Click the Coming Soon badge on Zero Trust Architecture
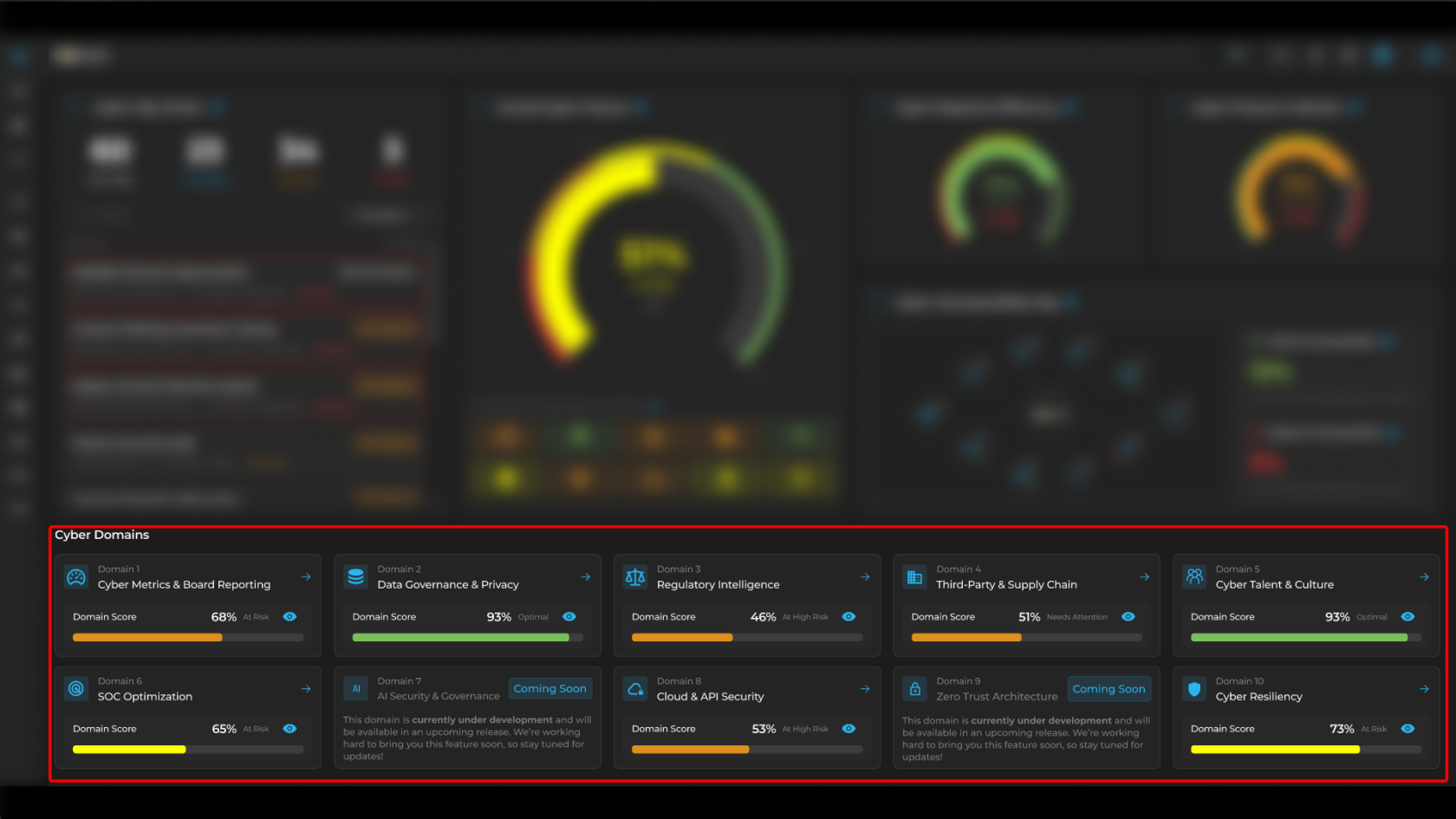Screen dimensions: 1456x819 [x=1108, y=689]
